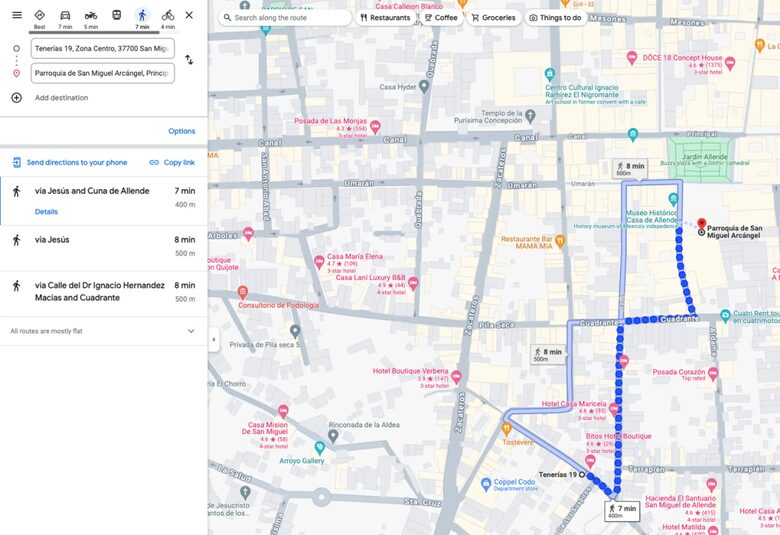Click Posada de Las Monjas hotel pin

376,126
